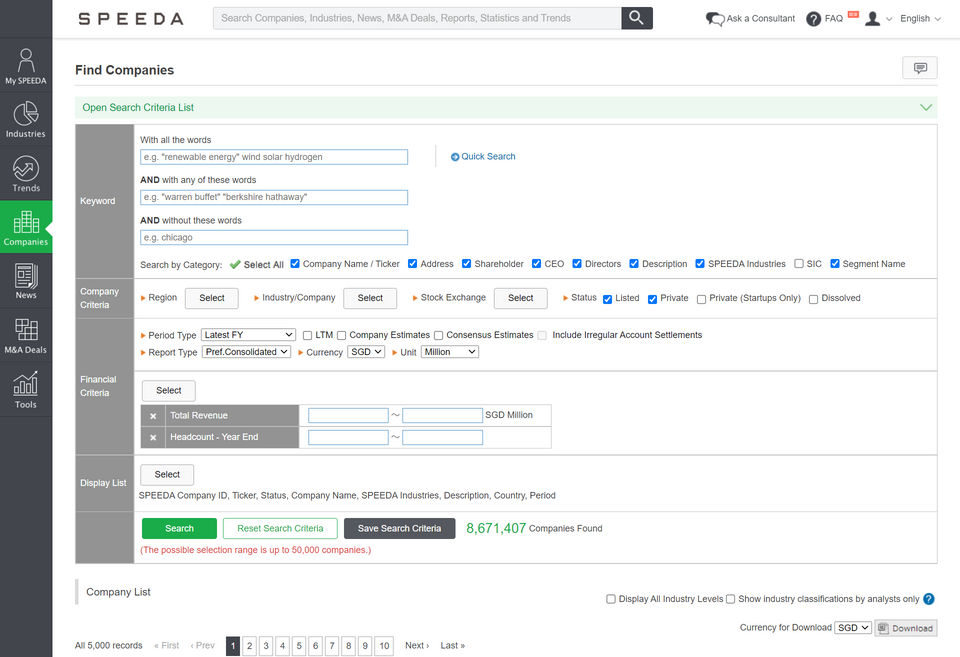960x657 pixels.
Task: Toggle the Directors checkbox
Action: (x=577, y=264)
